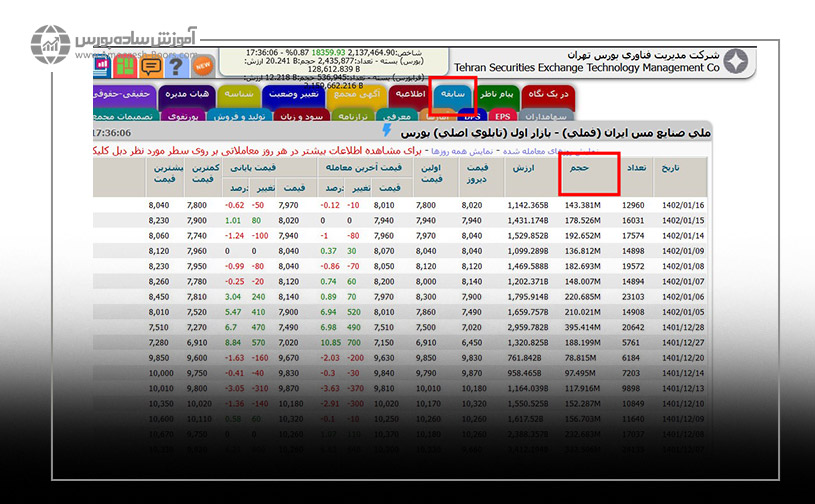Click the blue lightning bolt icon

pos(387,132)
